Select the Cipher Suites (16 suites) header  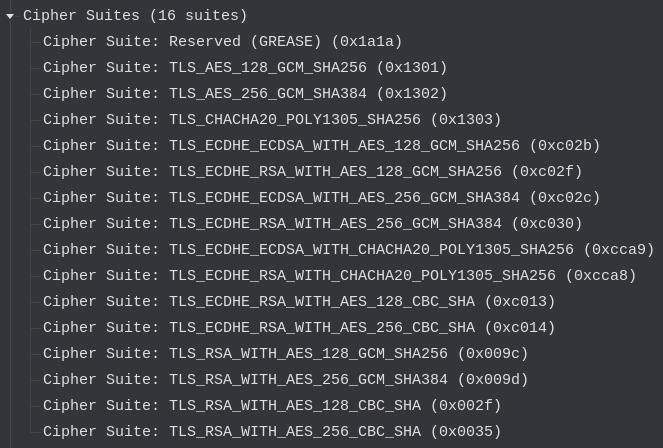(x=135, y=16)
